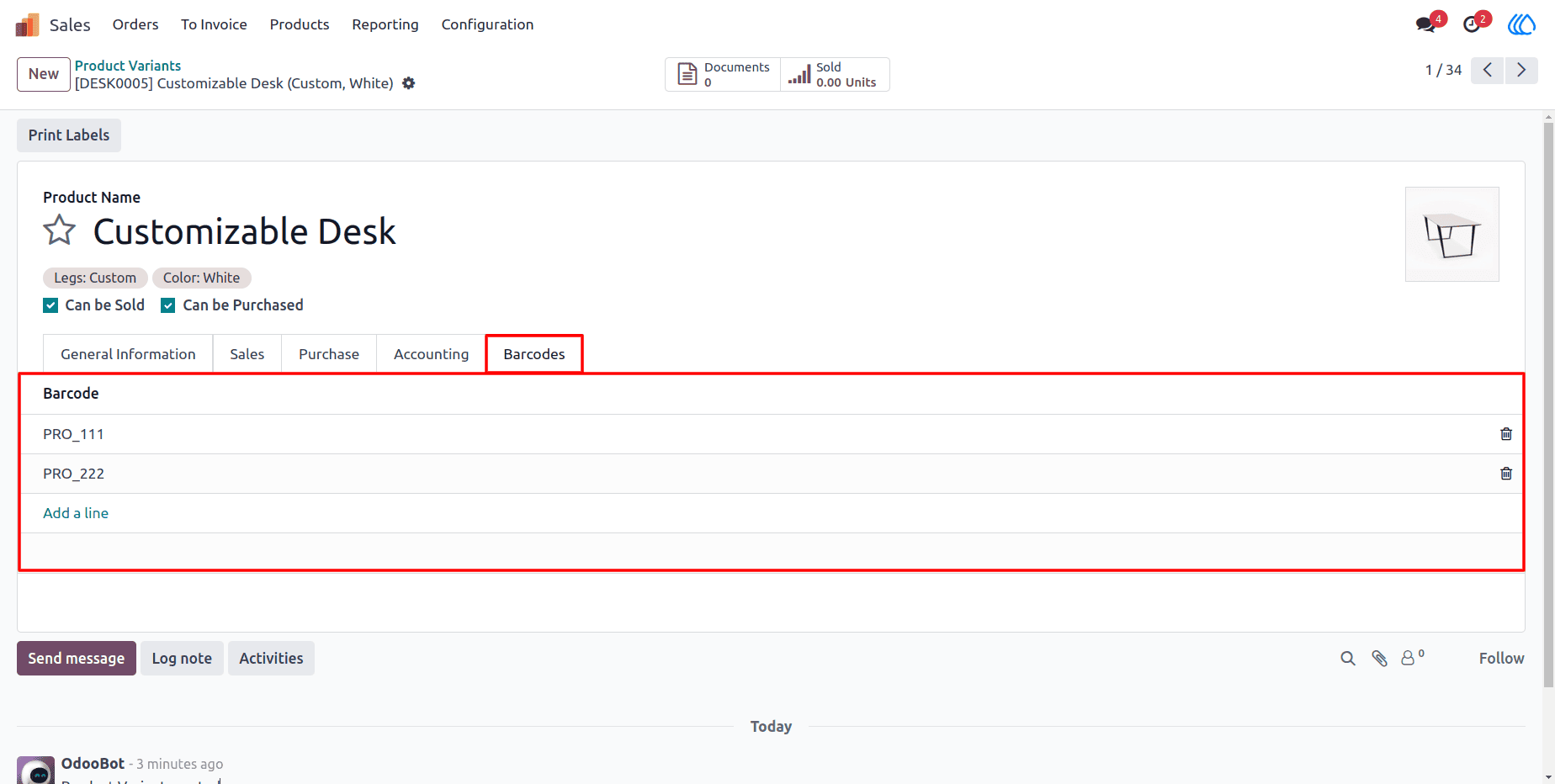Image resolution: width=1555 pixels, height=784 pixels.
Task: Click the Product Variants breadcrumb link
Action: pyautogui.click(x=128, y=66)
